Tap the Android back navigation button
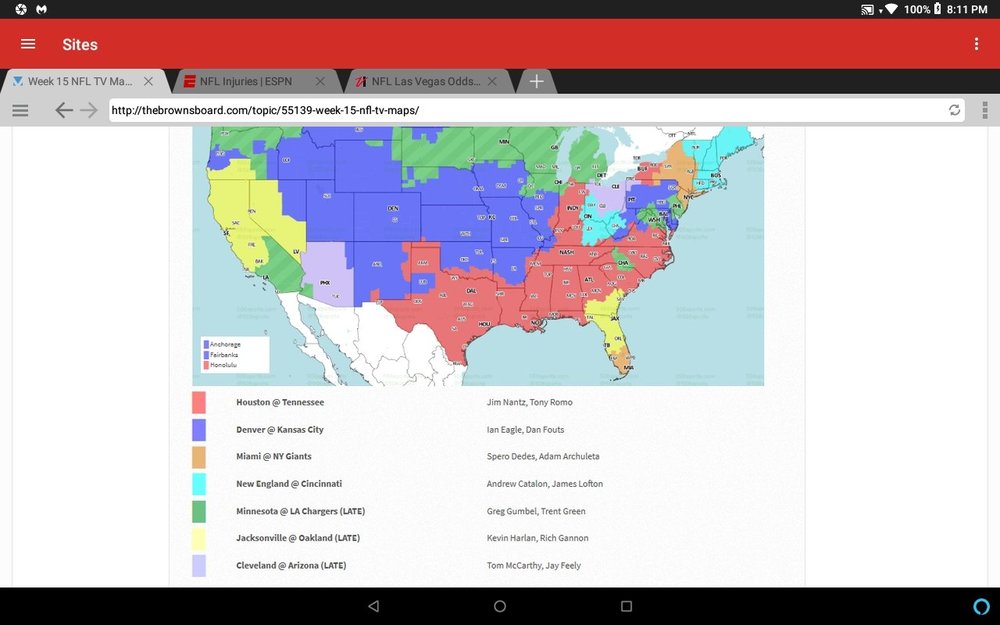Viewport: 1000px width, 625px height. tap(374, 606)
